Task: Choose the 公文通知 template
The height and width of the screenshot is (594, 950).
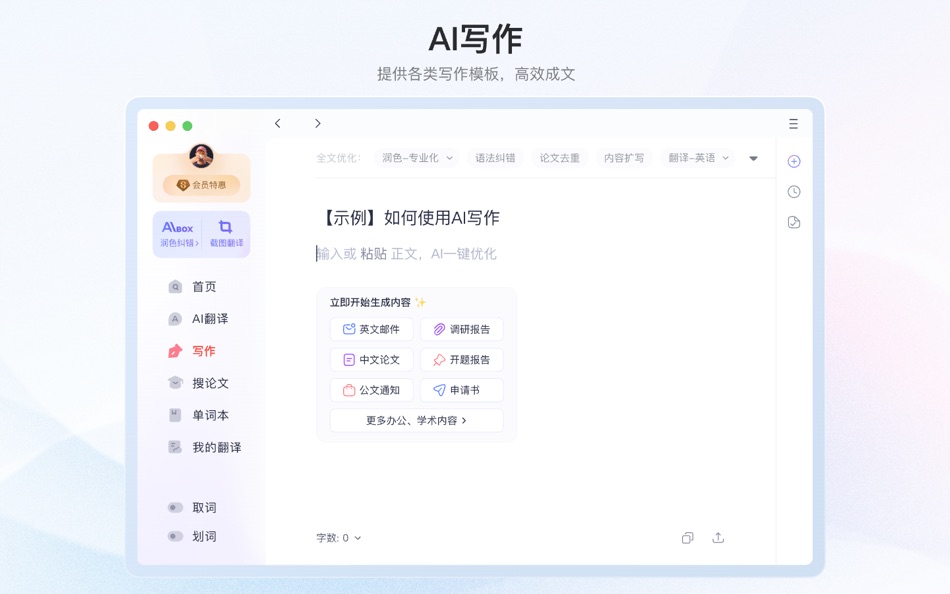Action: click(x=371, y=390)
